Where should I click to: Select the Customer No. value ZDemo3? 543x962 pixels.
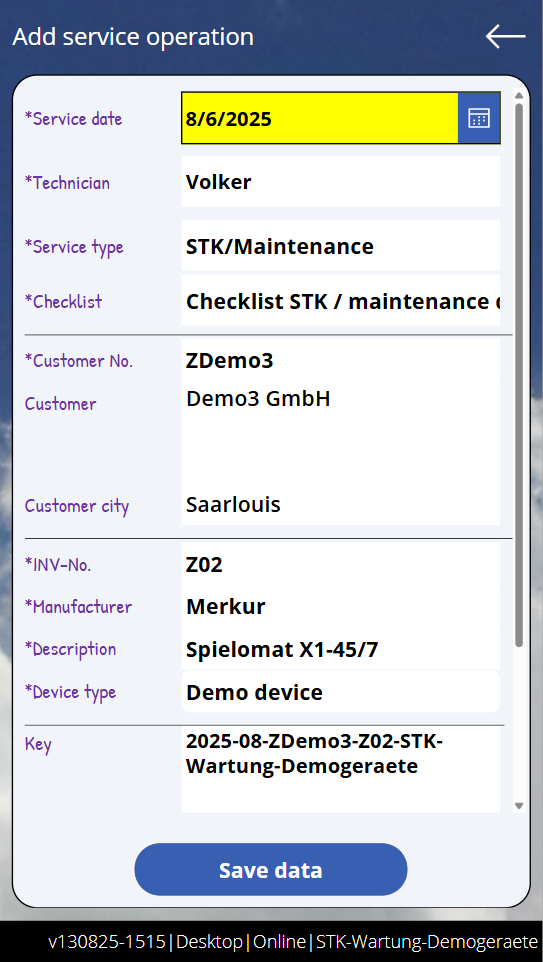pyautogui.click(x=229, y=361)
